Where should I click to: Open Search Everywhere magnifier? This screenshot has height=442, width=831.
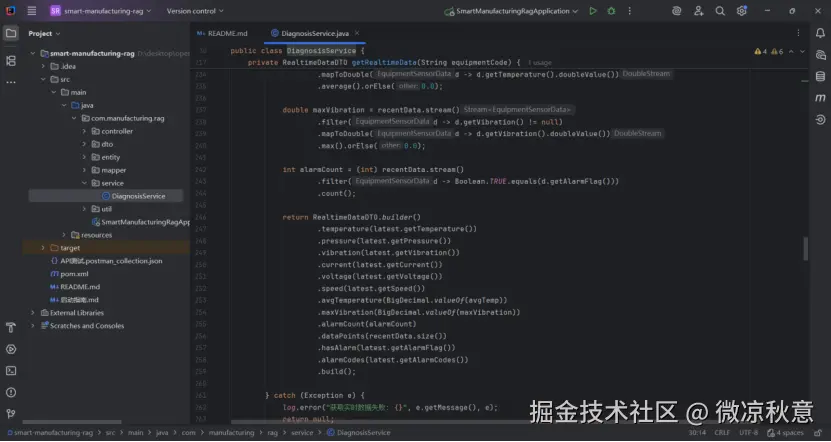click(720, 11)
